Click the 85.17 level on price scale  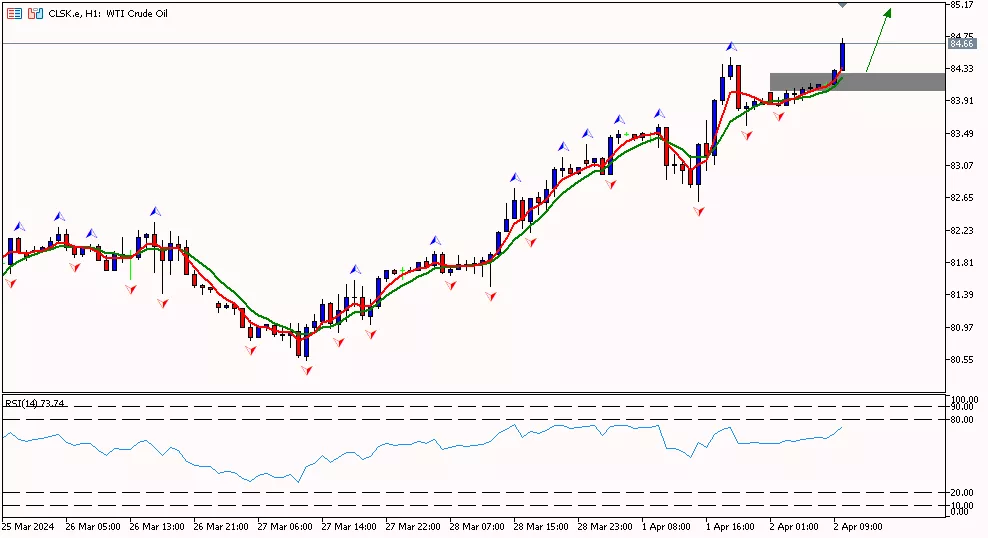pos(962,5)
